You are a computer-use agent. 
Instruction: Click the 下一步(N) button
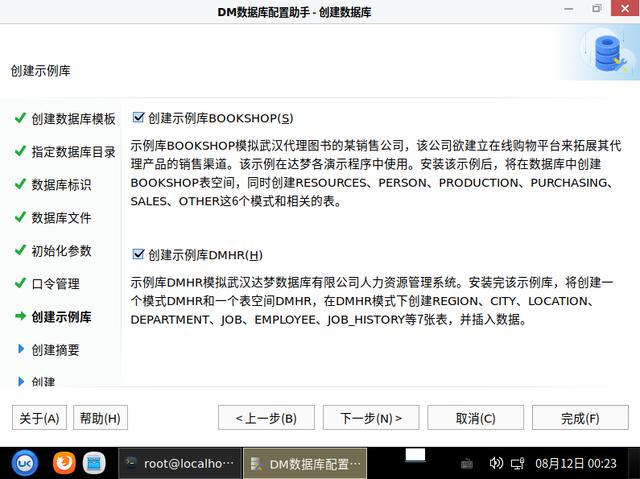click(371, 418)
